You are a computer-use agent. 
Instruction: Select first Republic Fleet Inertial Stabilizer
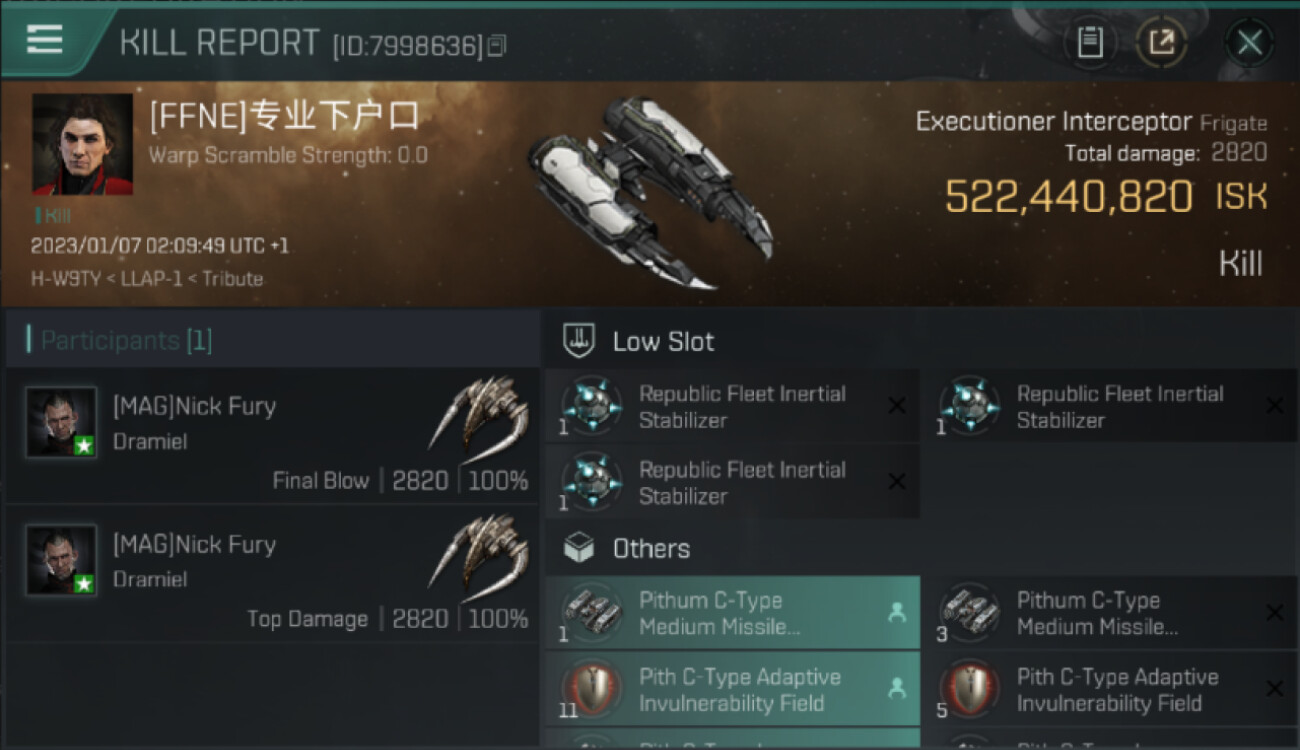point(731,407)
